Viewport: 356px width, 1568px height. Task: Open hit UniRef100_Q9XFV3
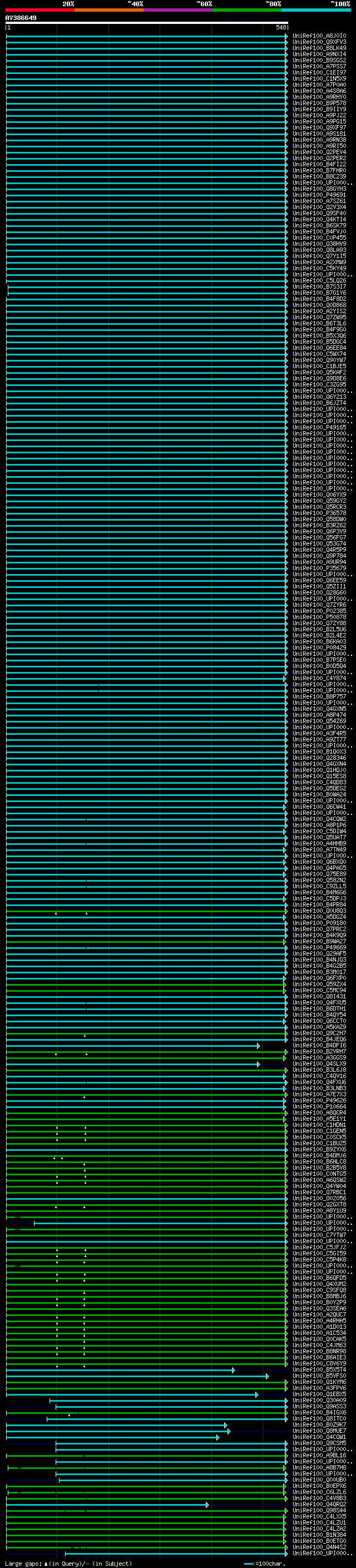(319, 42)
